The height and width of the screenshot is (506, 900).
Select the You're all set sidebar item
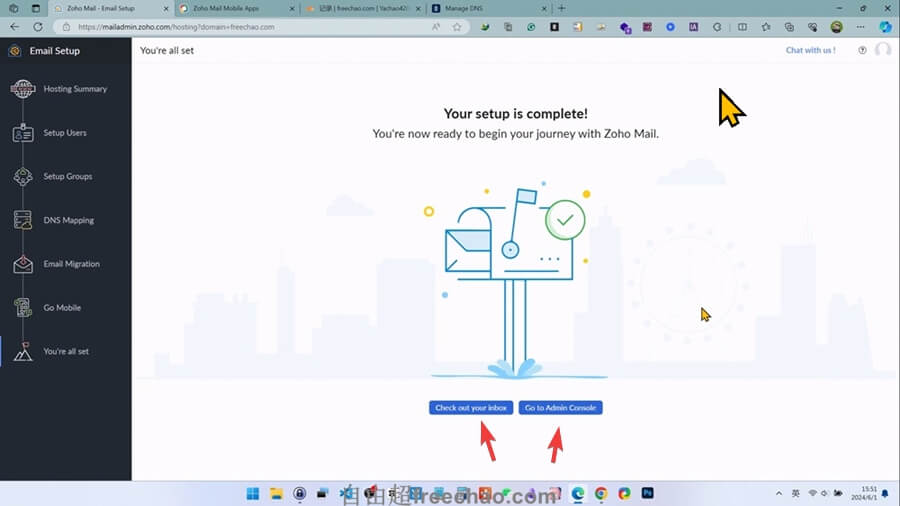click(x=66, y=352)
